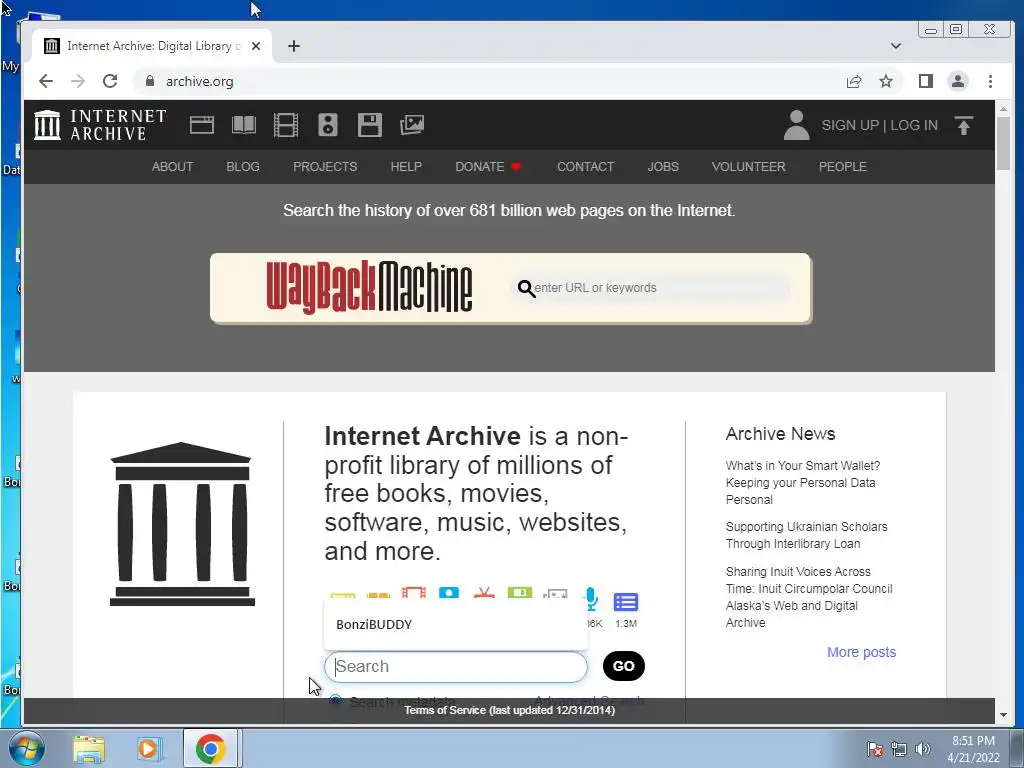The height and width of the screenshot is (768, 1024).
Task: Open the taskbar clock and date
Action: tap(973, 749)
